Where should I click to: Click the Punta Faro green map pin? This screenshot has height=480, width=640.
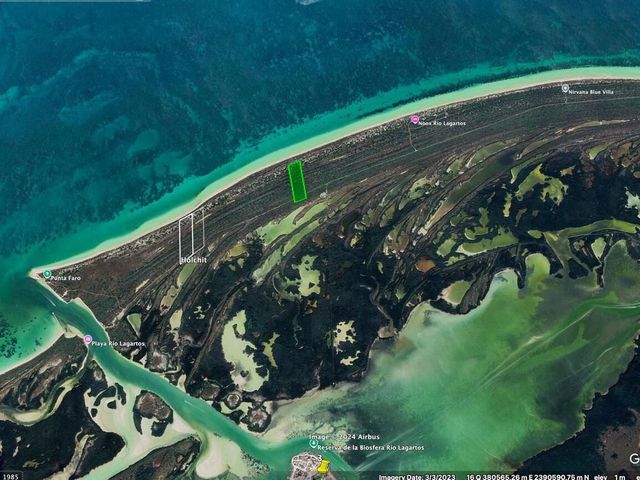point(47,274)
